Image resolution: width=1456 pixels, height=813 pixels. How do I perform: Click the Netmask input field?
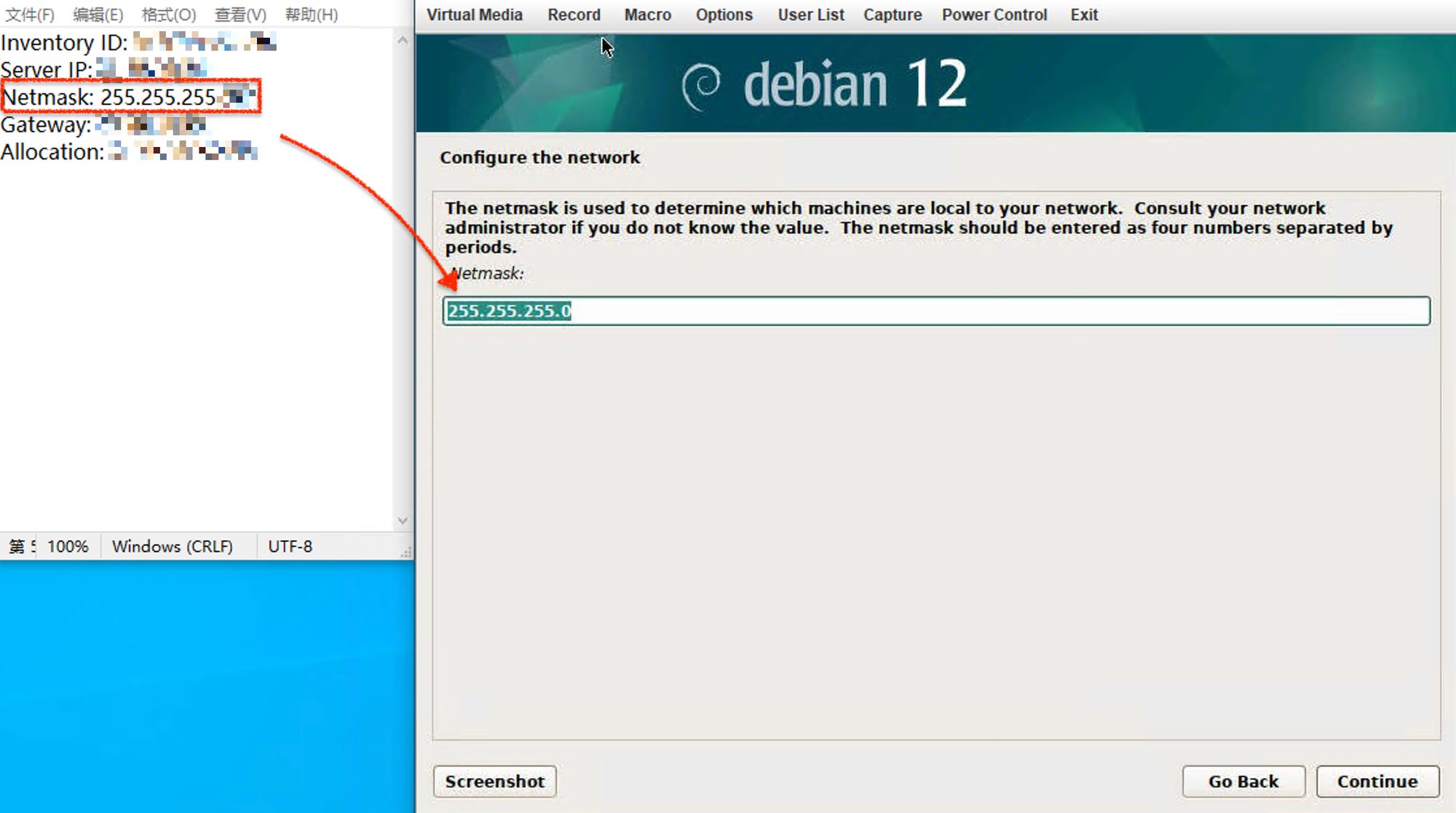(935, 311)
